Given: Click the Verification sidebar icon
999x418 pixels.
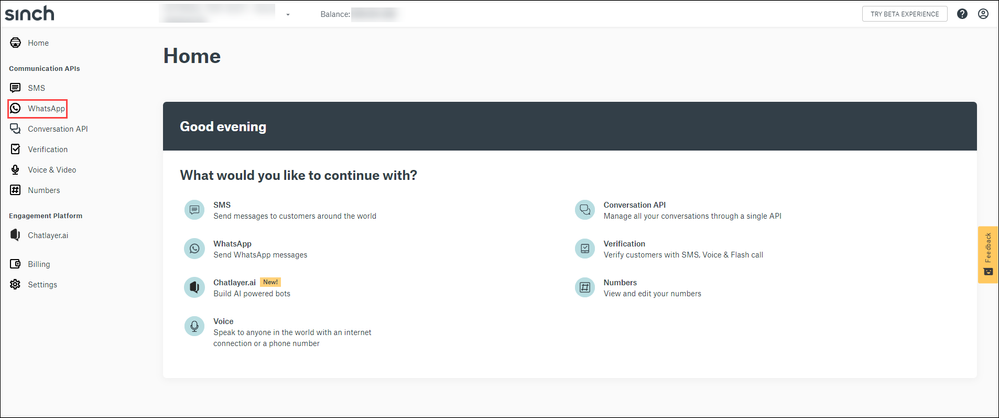Looking at the screenshot, I should (x=15, y=149).
